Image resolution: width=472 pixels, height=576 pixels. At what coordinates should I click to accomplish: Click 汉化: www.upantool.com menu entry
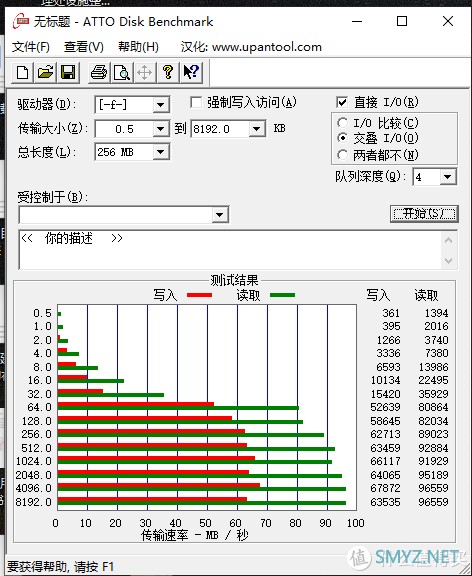251,47
